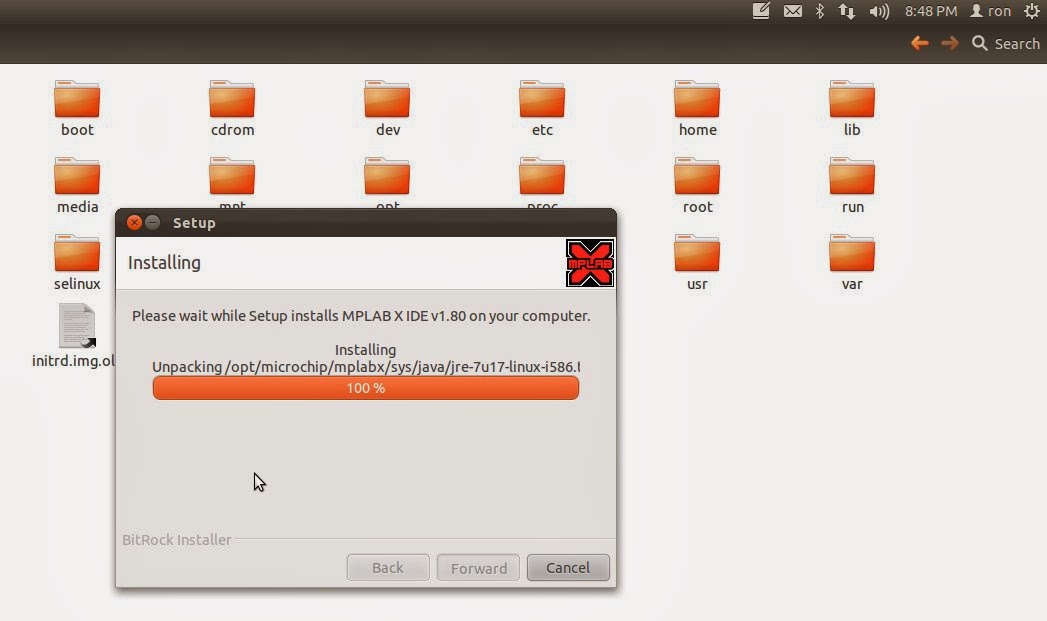The image size is (1047, 621).
Task: Click the search magnifier icon
Action: [x=981, y=43]
